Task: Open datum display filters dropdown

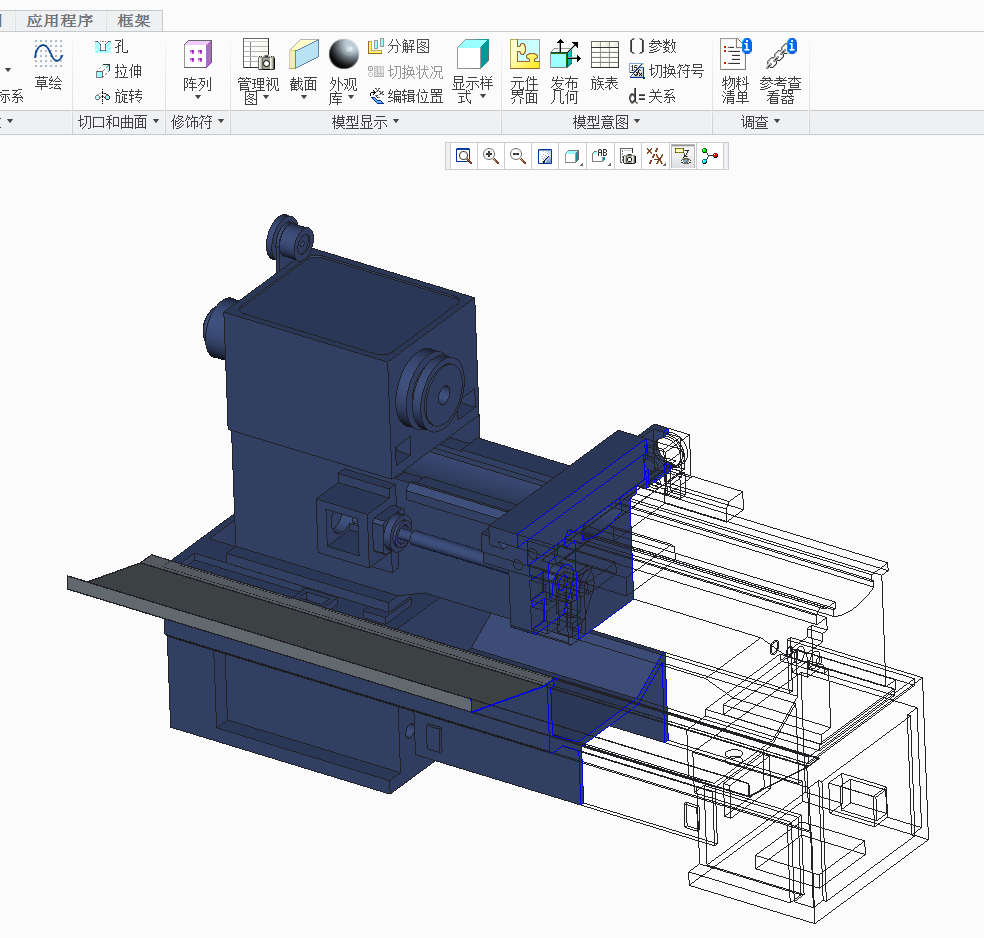Action: (x=655, y=156)
